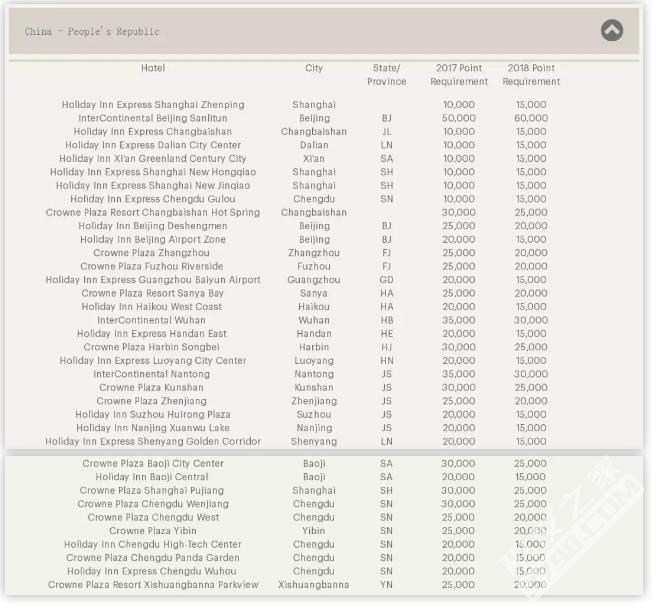
Task: Click Holiday Inn Baoji Central
Action: coord(152,477)
